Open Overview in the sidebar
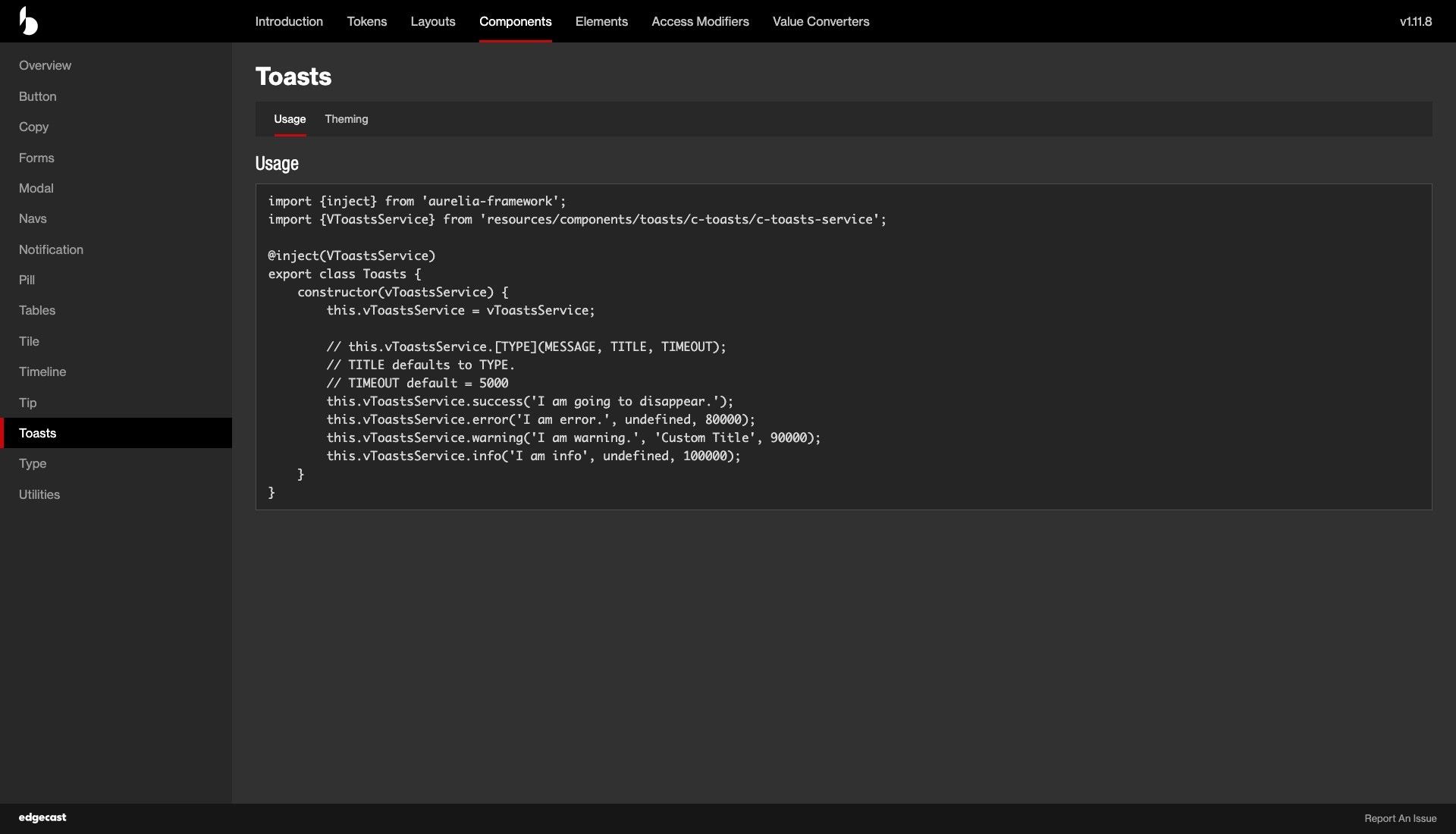This screenshot has width=1456, height=834. (116, 65)
